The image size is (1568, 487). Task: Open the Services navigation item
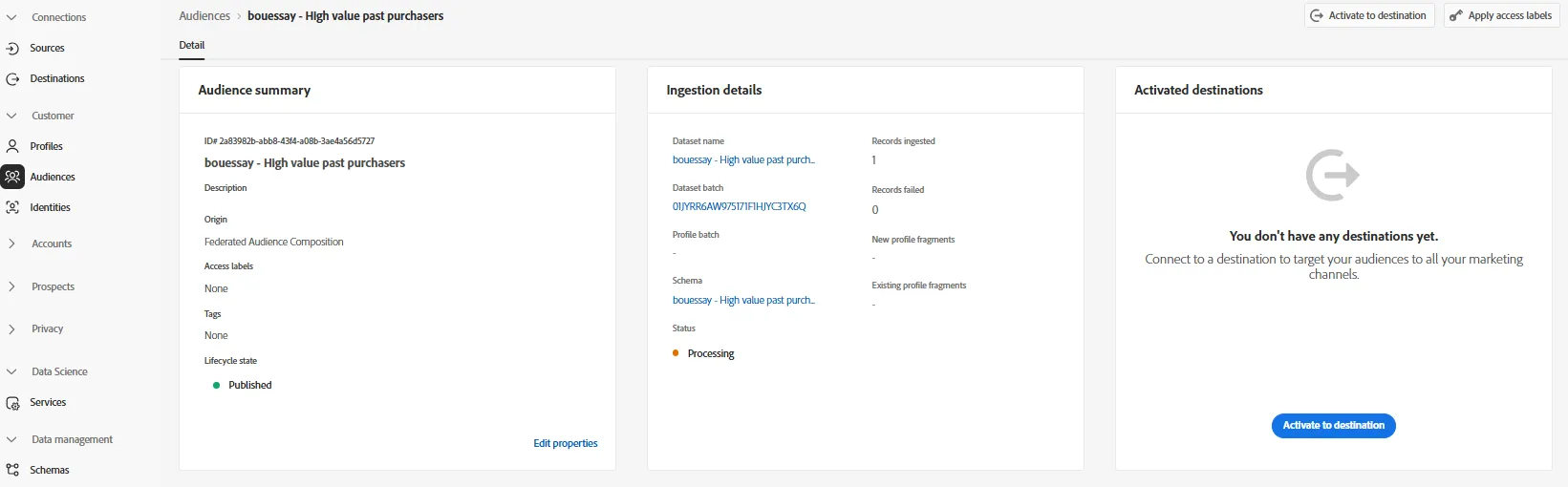pyautogui.click(x=48, y=402)
